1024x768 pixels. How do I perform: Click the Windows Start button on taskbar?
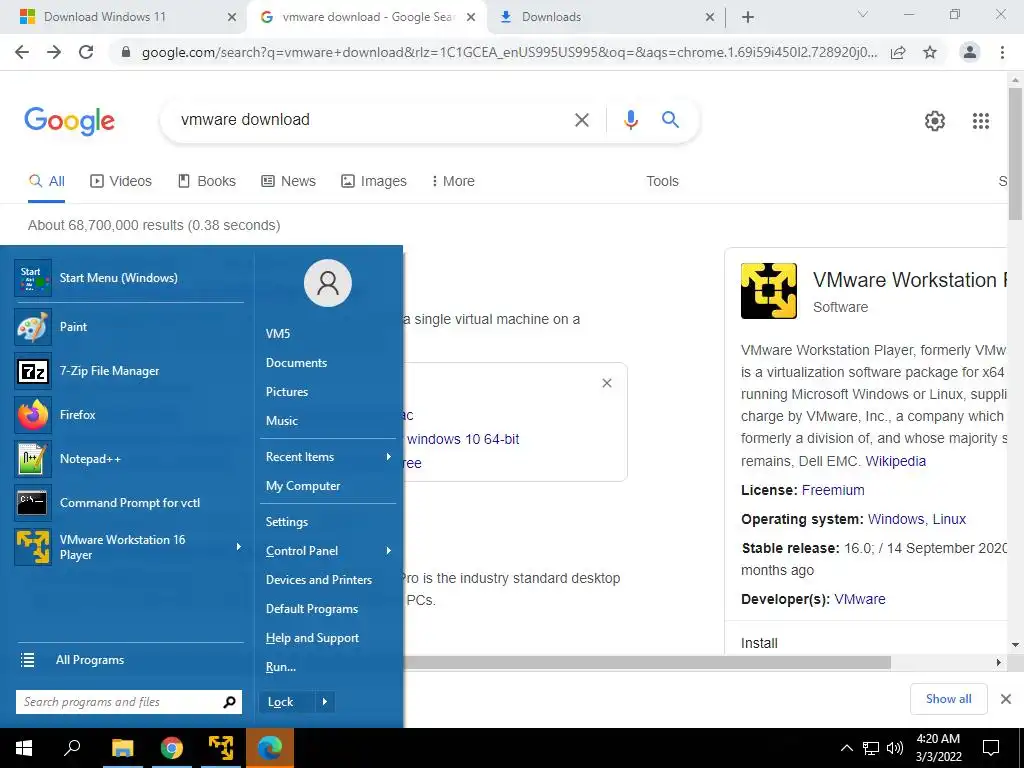[24, 748]
